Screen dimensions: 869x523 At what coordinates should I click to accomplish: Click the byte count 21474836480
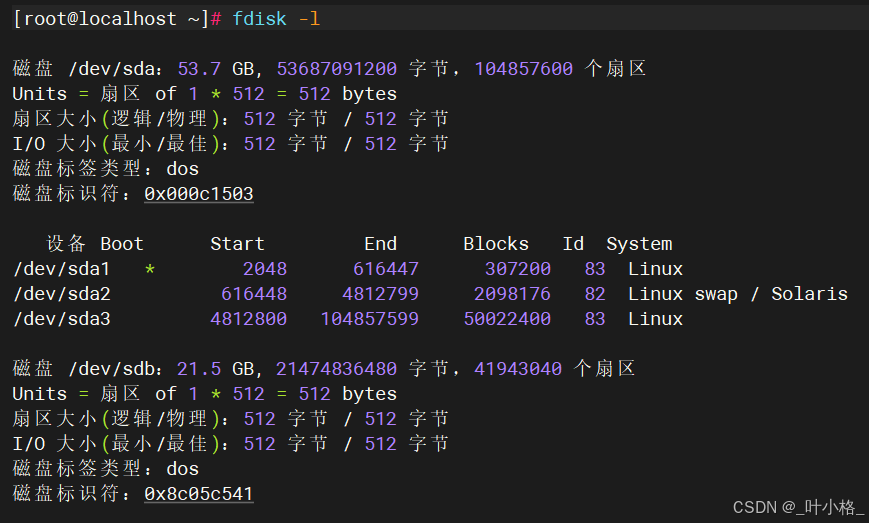pyautogui.click(x=336, y=368)
